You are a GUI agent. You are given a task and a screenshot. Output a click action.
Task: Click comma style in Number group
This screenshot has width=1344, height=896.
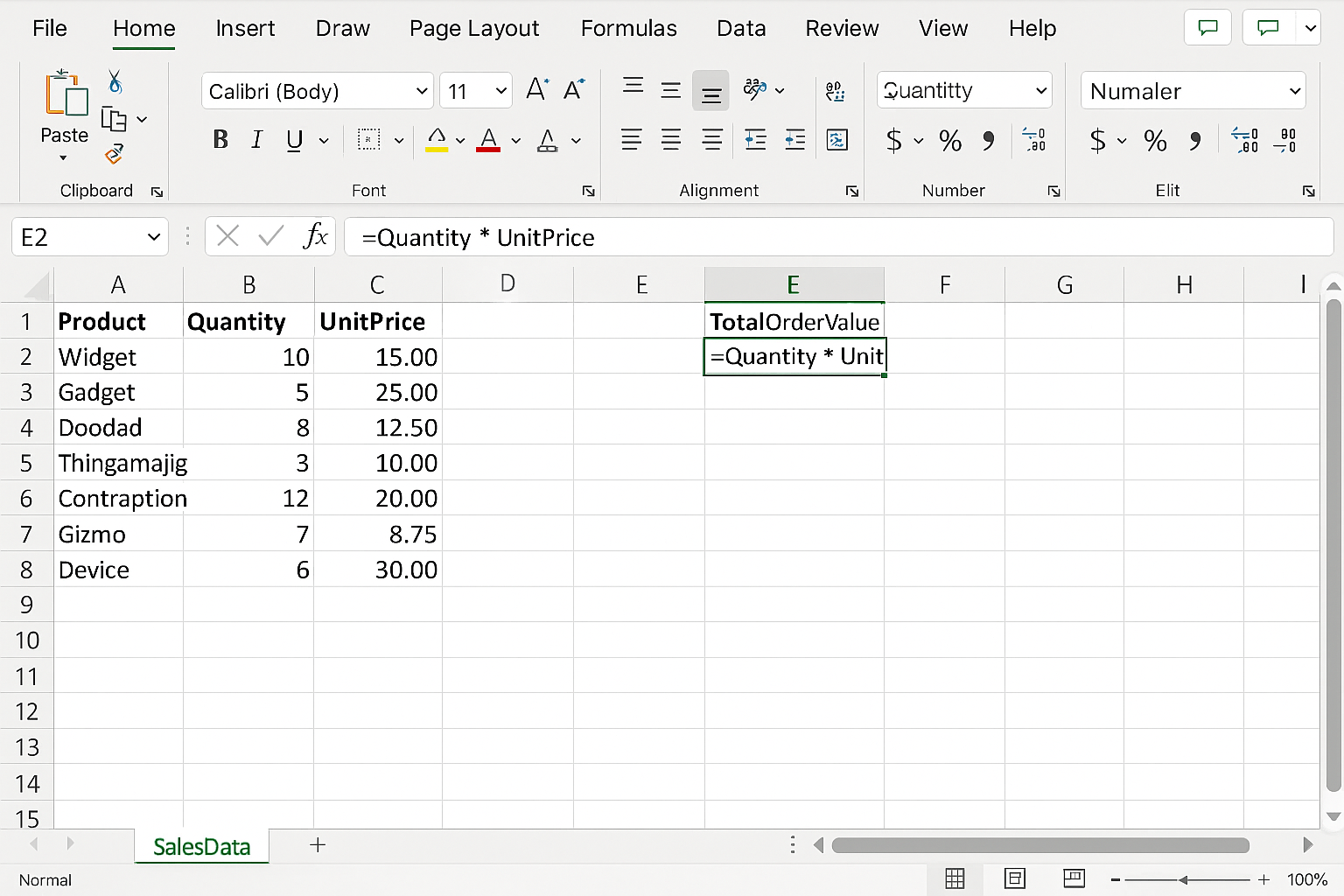989,140
